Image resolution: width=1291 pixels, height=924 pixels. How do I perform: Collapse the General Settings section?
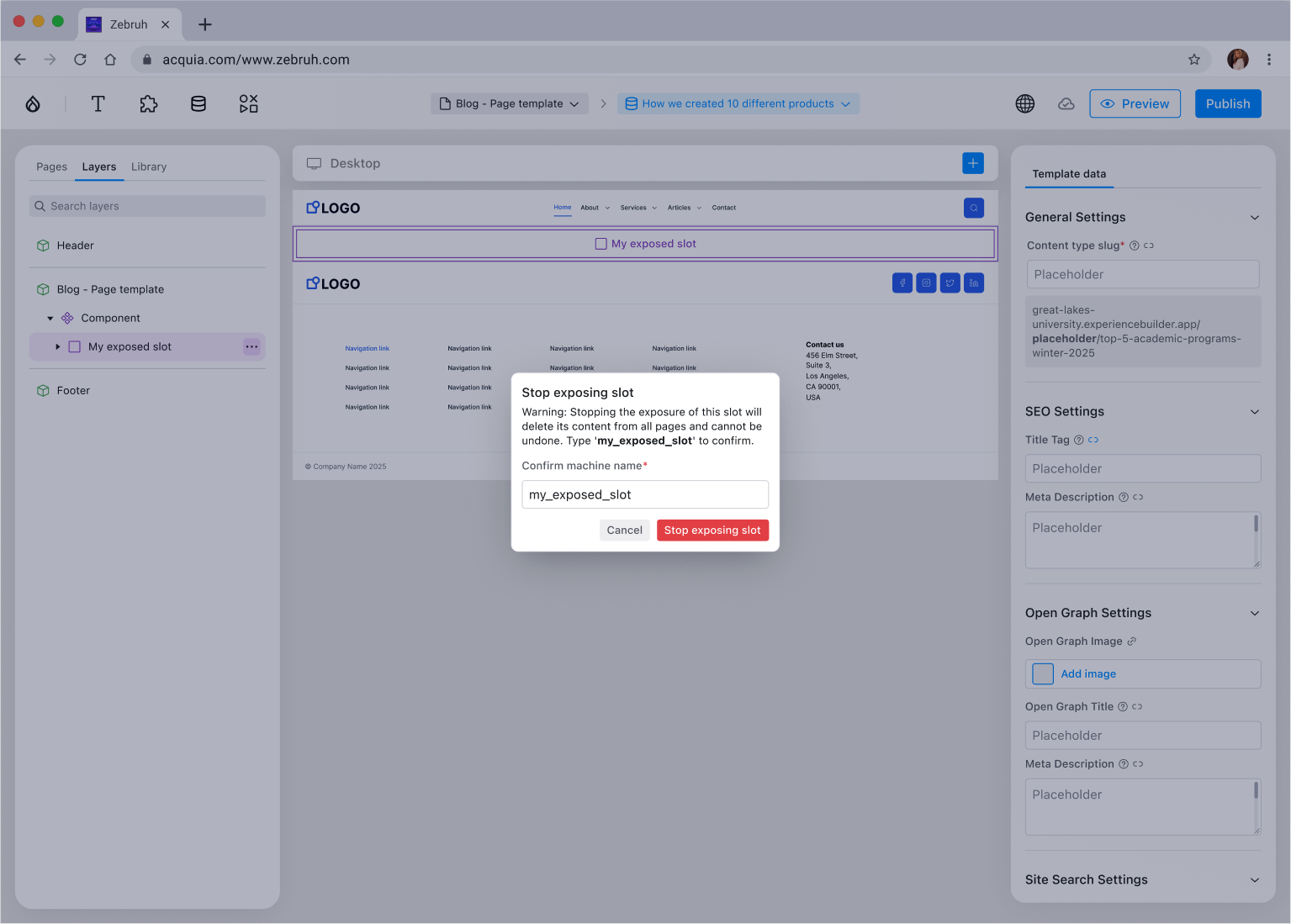click(1254, 218)
